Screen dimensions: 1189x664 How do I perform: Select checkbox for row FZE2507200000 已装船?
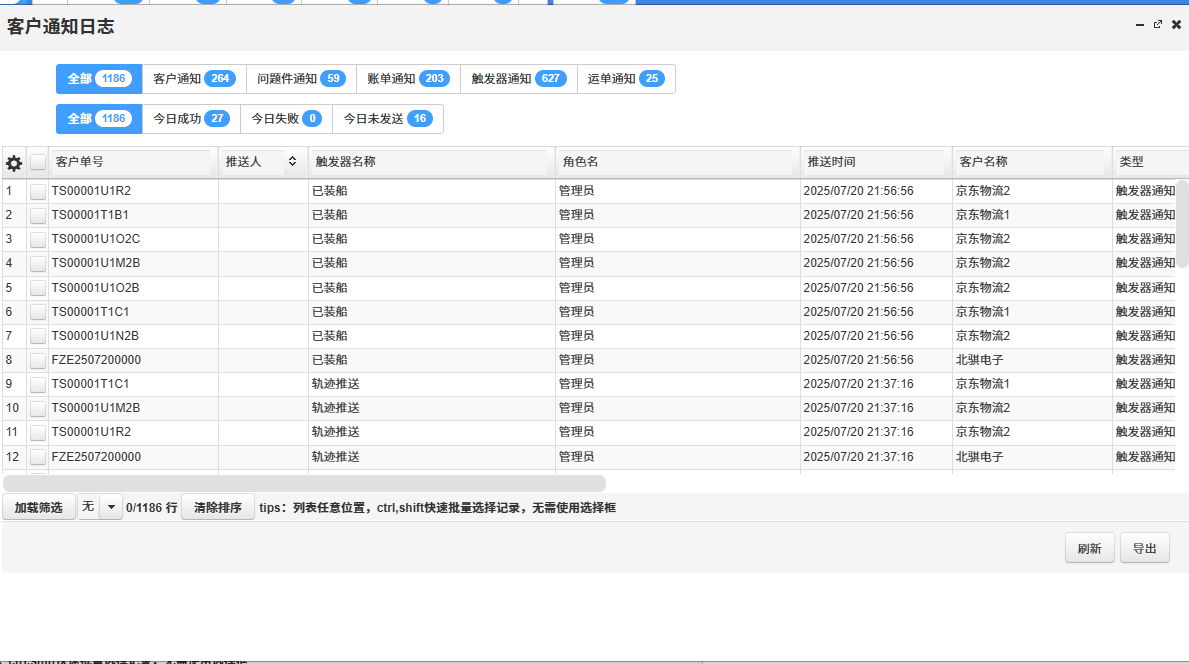point(38,360)
